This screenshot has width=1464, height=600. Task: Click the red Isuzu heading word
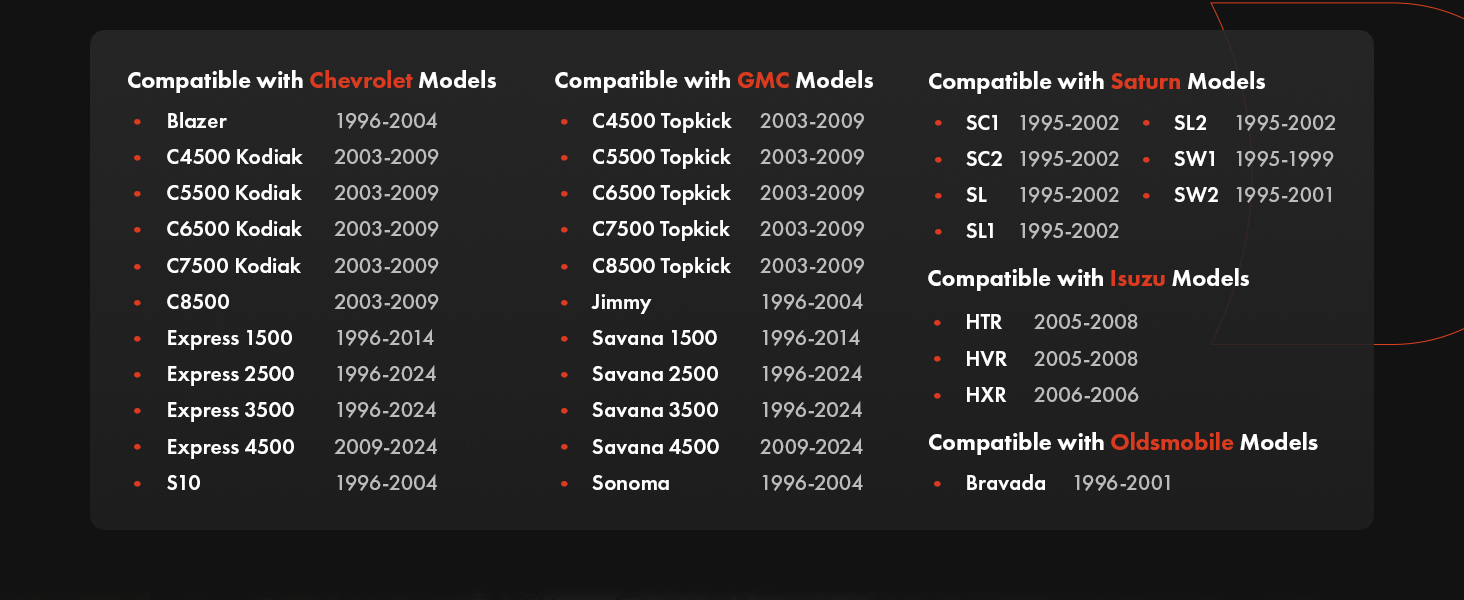[x=1137, y=278]
